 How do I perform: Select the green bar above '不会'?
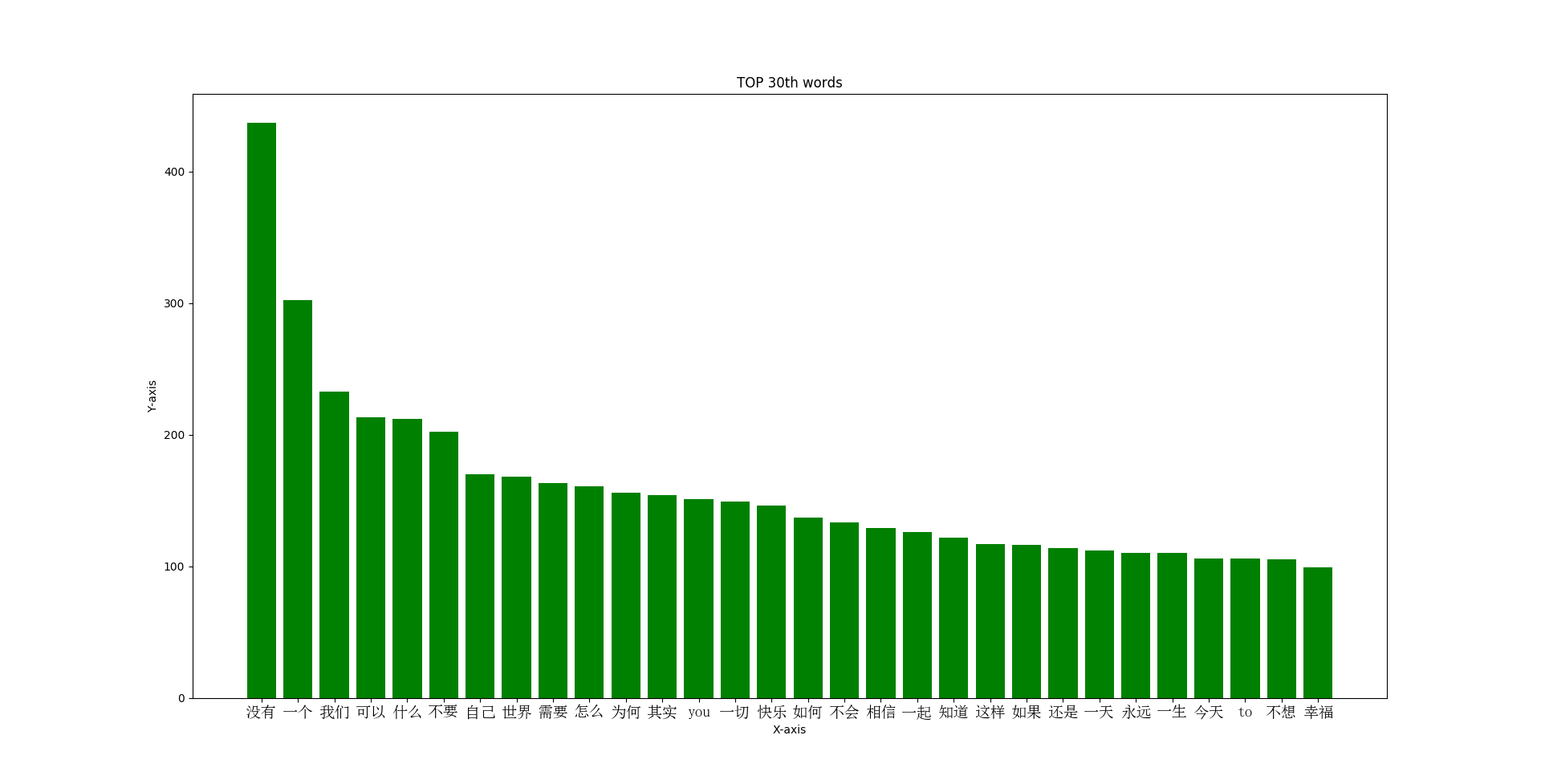[x=844, y=610]
